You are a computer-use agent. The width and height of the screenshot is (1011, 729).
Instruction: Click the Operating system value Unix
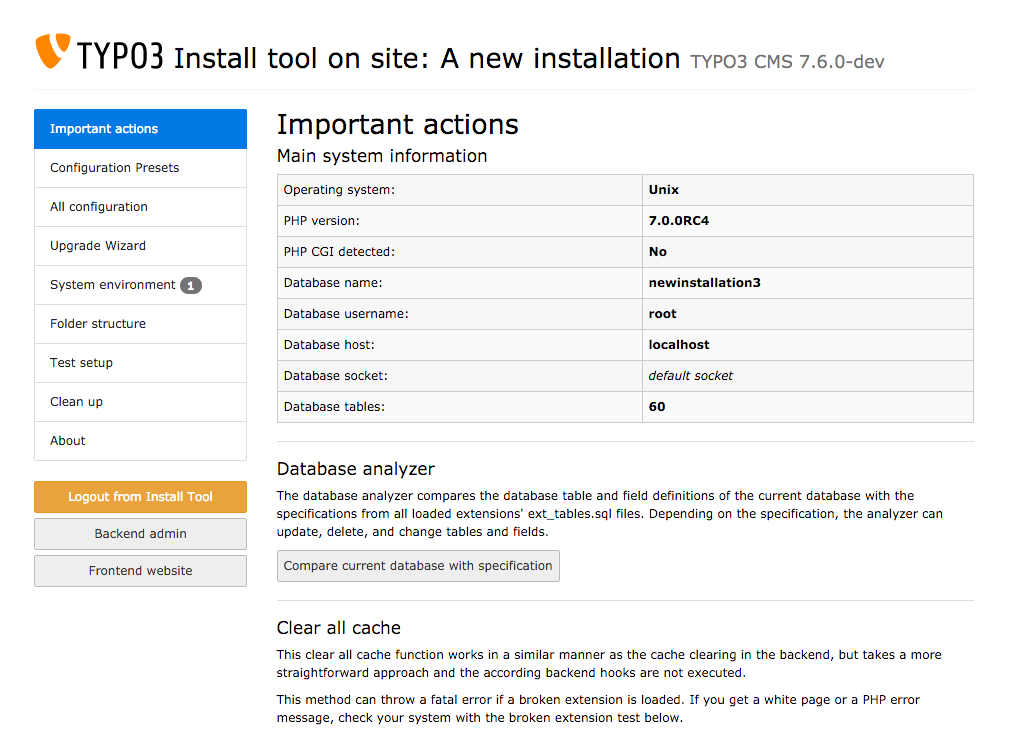click(x=663, y=190)
